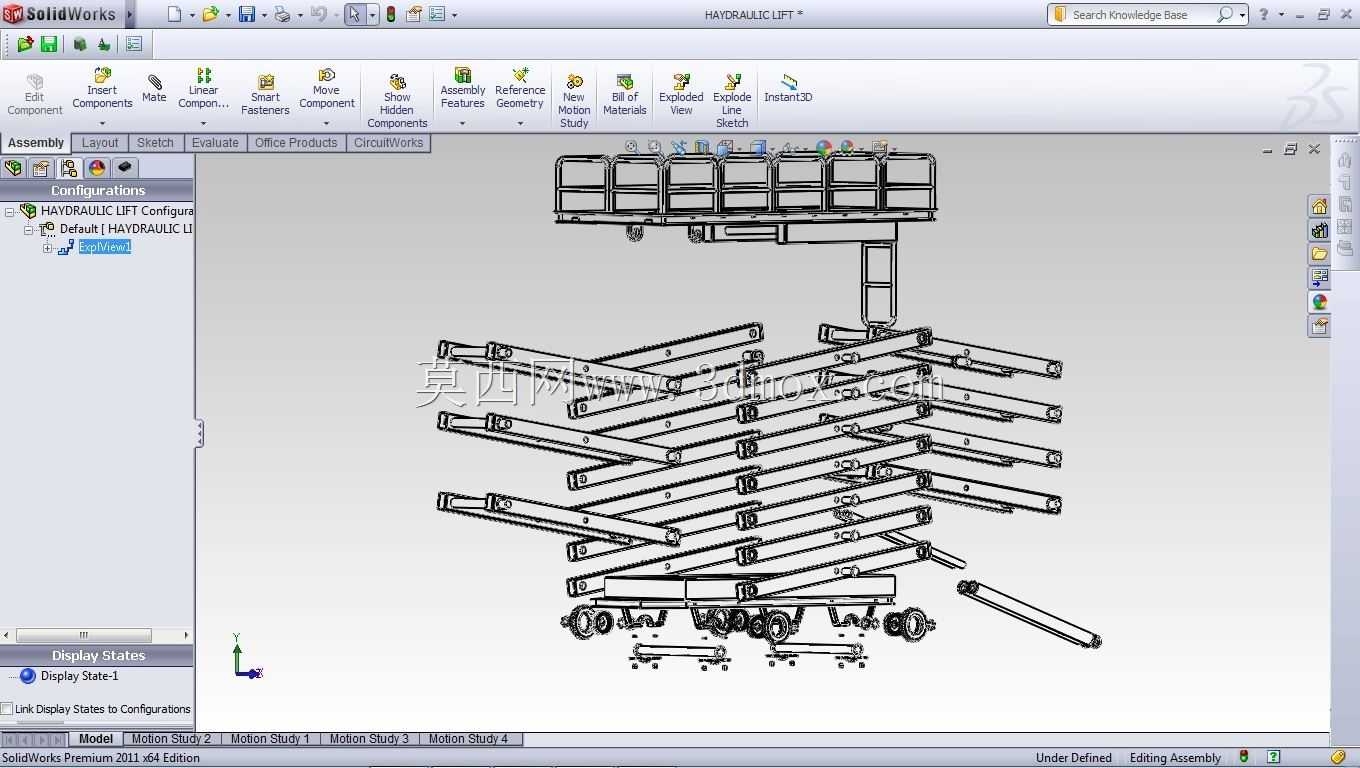Screen dimensions: 1360x768
Task: Switch to the Layout tab
Action: tap(100, 143)
